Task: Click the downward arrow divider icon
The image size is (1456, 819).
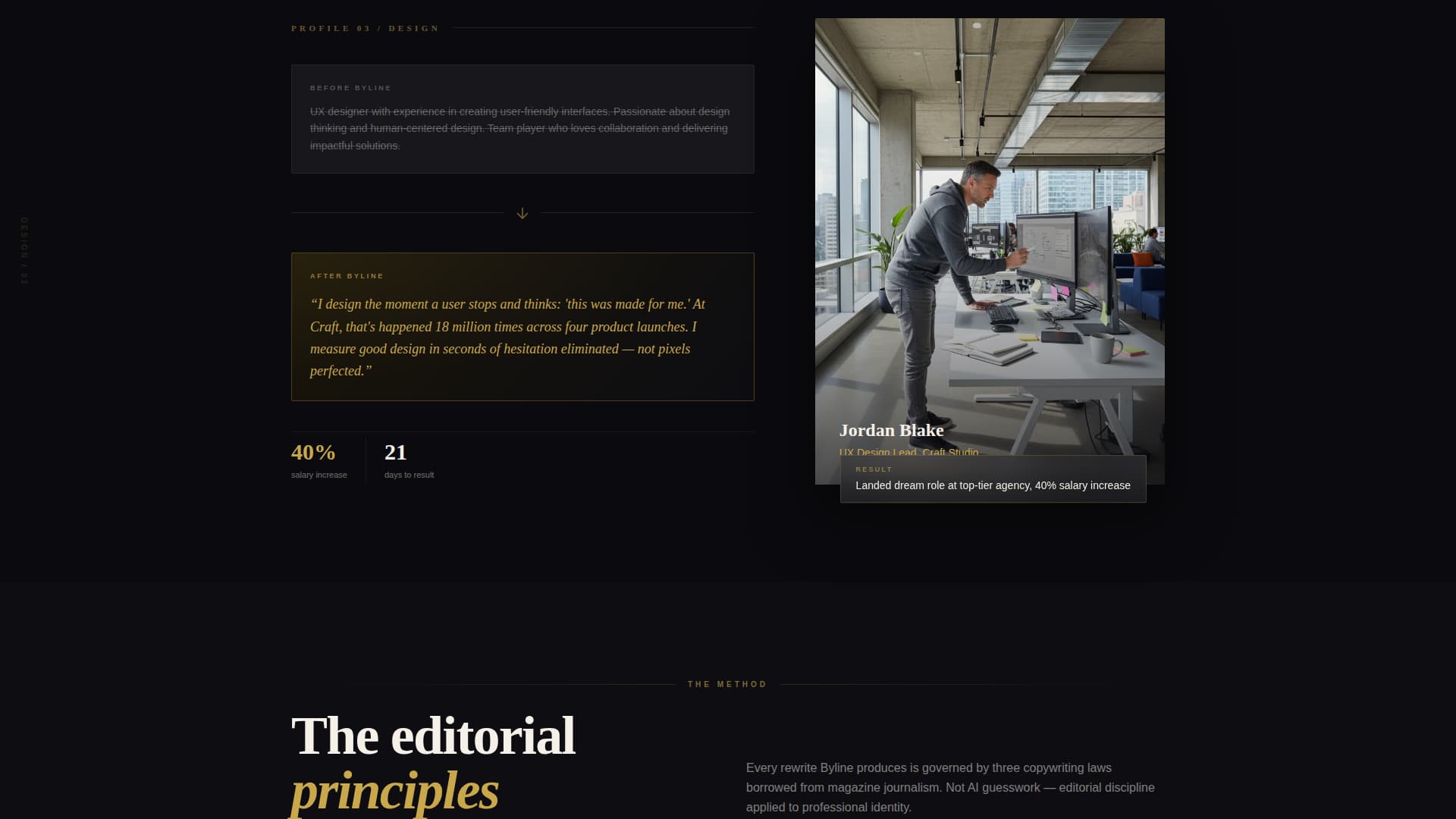Action: 522,213
